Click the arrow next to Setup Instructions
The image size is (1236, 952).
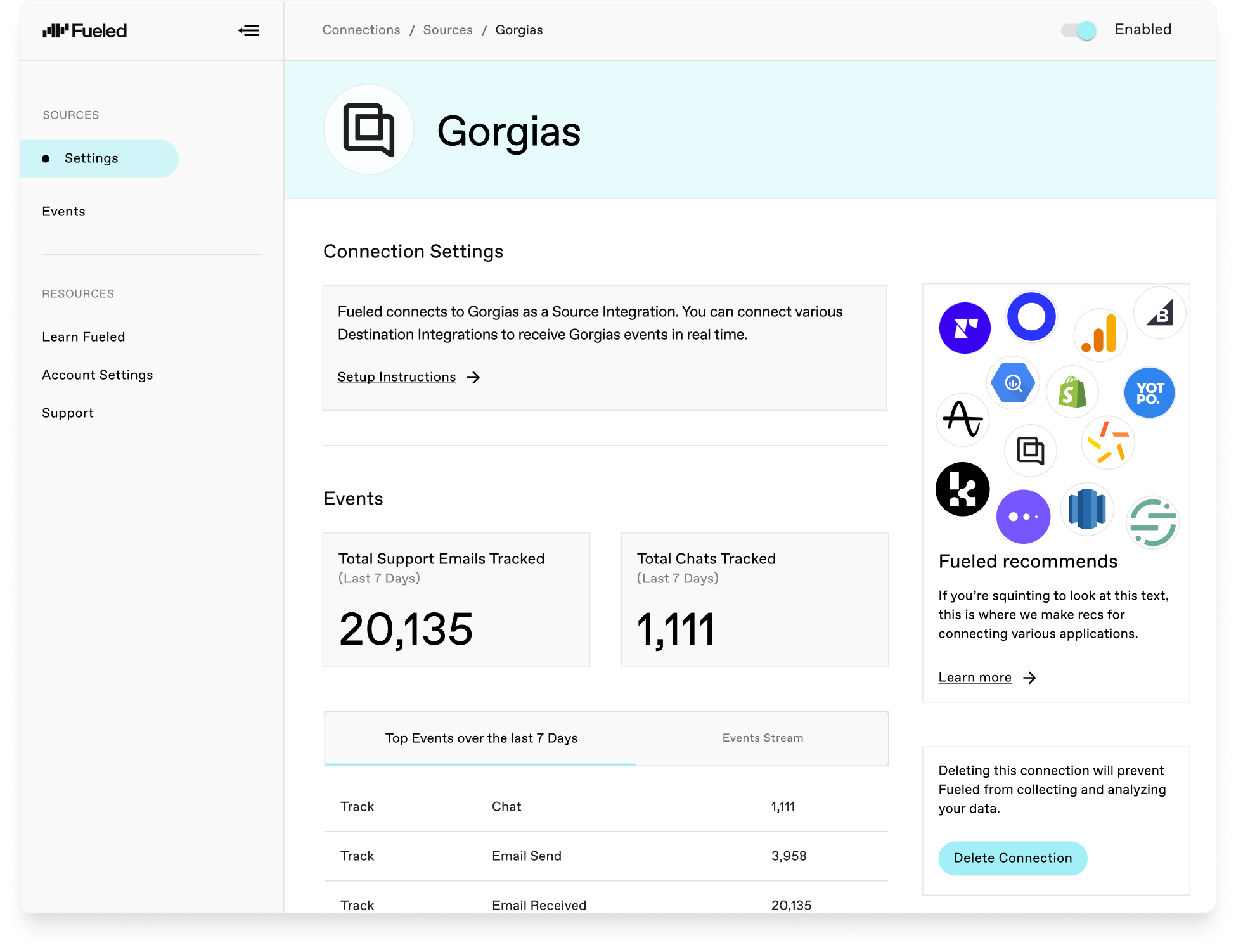click(x=473, y=378)
